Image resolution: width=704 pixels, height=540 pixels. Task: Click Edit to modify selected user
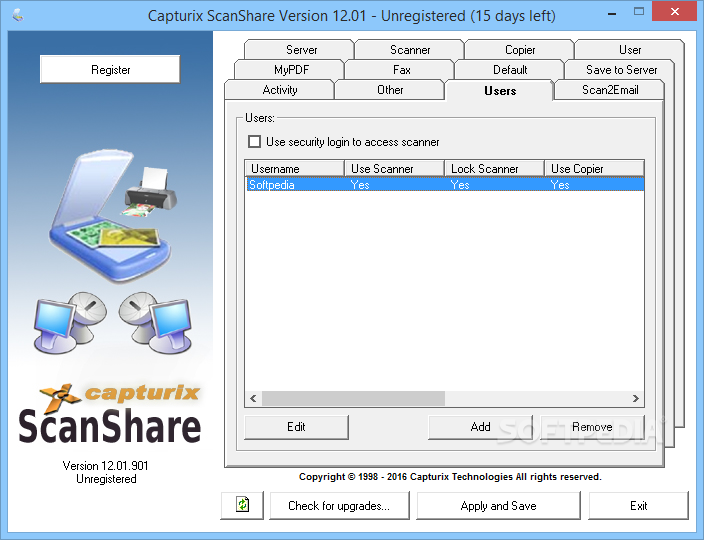[x=296, y=427]
